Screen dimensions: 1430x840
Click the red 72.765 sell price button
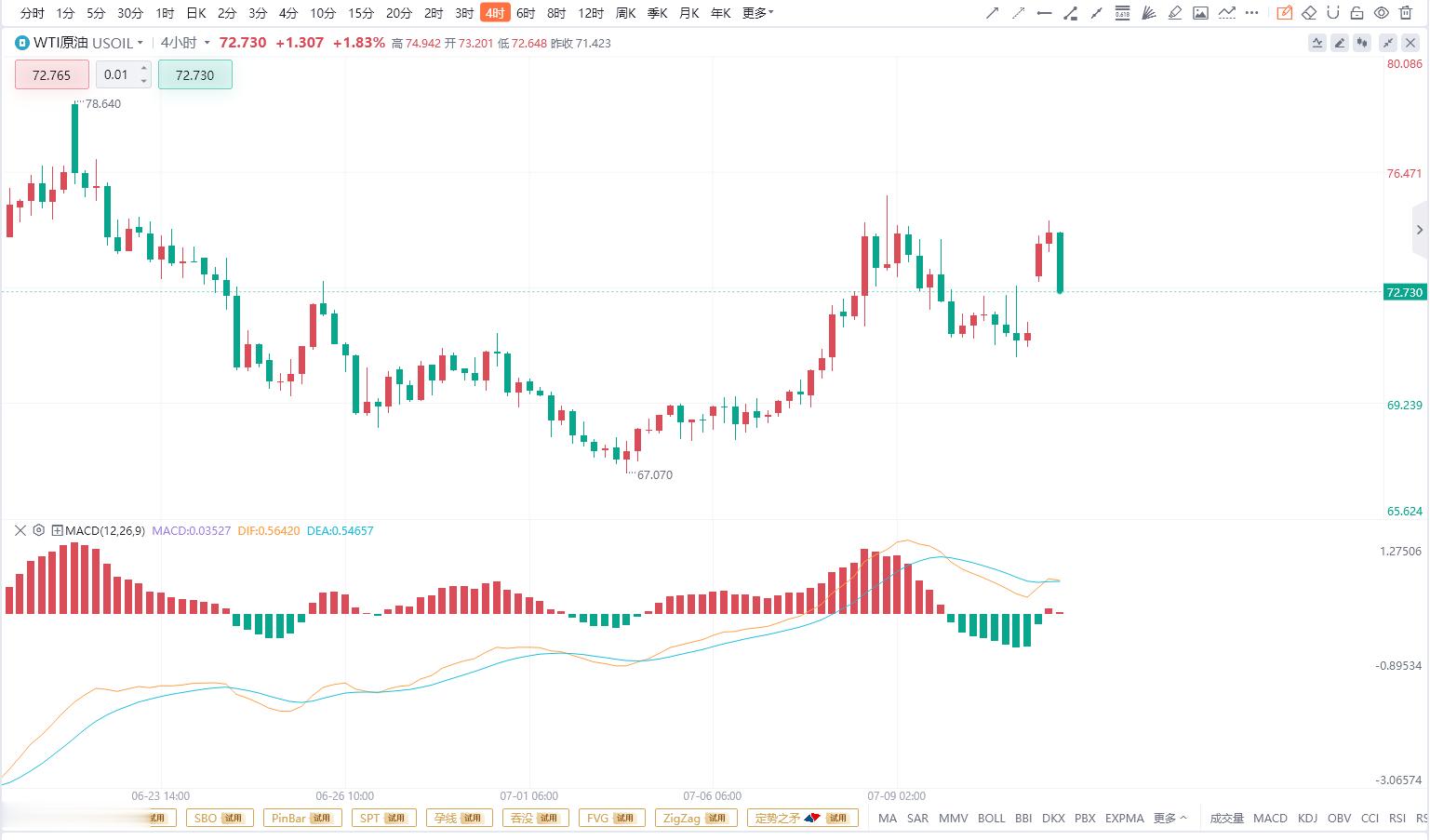pyautogui.click(x=51, y=75)
